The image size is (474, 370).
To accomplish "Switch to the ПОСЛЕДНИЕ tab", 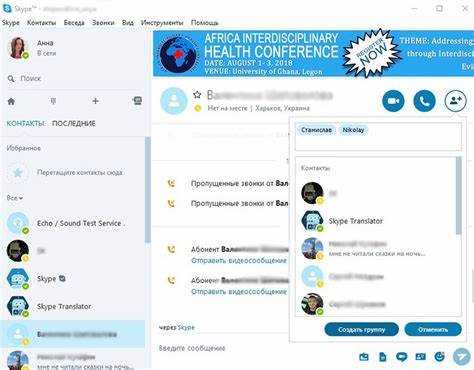I will [x=74, y=123].
